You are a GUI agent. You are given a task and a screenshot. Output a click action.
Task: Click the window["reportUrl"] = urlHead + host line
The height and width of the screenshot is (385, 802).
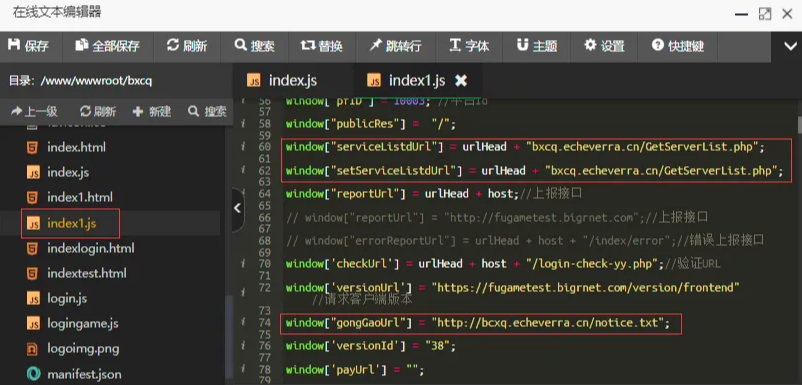tap(434, 194)
